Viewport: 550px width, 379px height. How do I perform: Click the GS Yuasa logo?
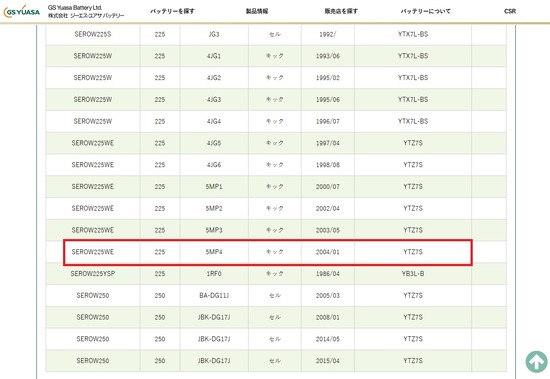pos(21,12)
